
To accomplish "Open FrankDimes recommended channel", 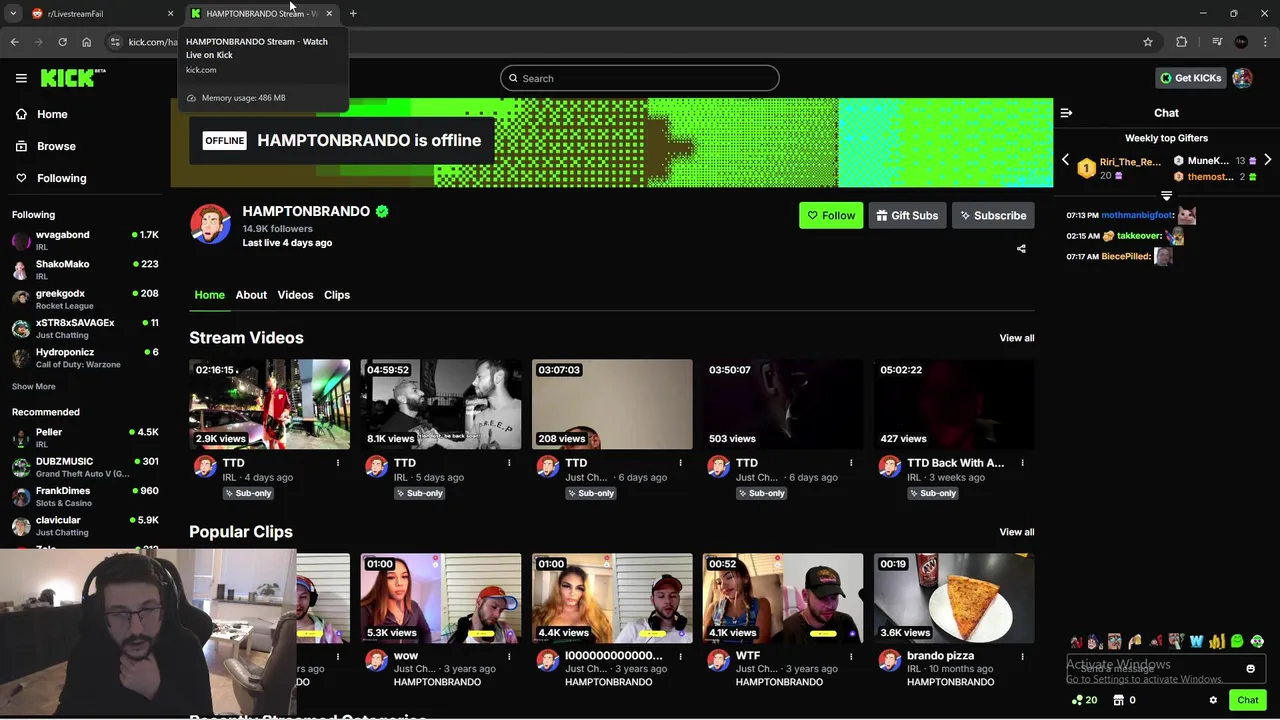I will [x=85, y=496].
